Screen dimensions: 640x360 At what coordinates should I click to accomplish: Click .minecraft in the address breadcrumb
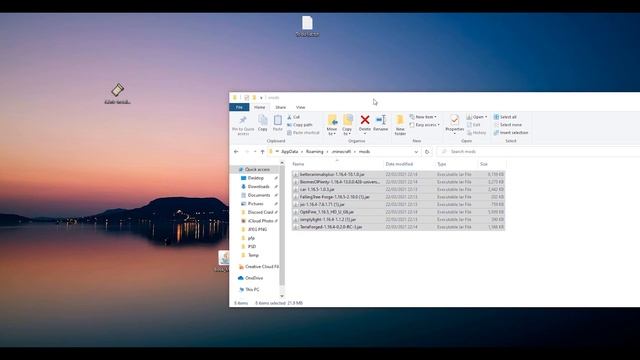pos(341,151)
